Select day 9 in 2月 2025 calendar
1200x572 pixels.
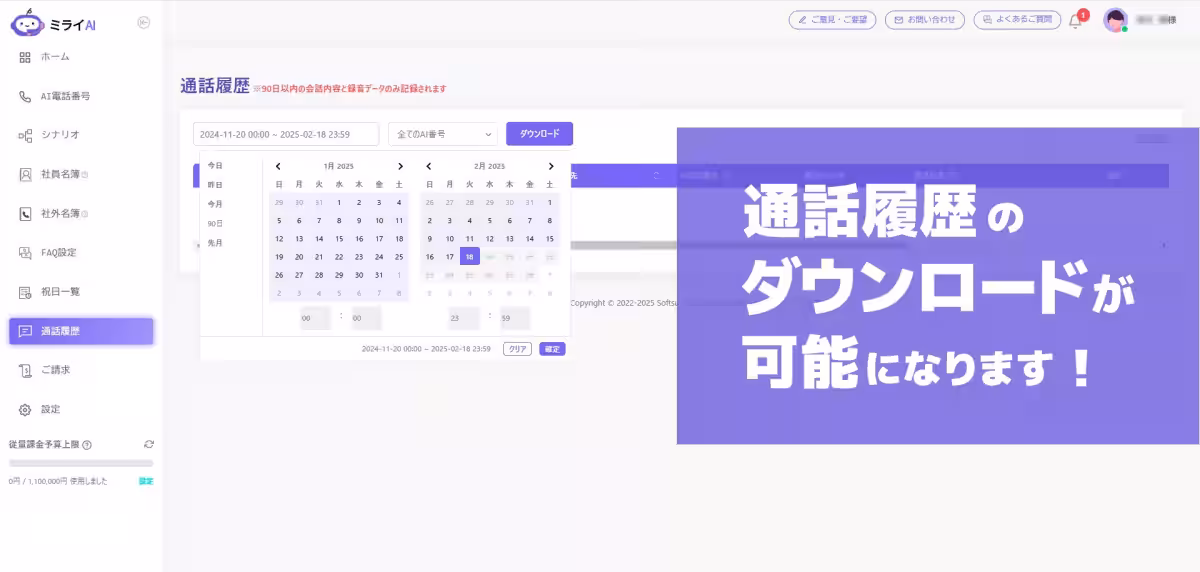430,239
